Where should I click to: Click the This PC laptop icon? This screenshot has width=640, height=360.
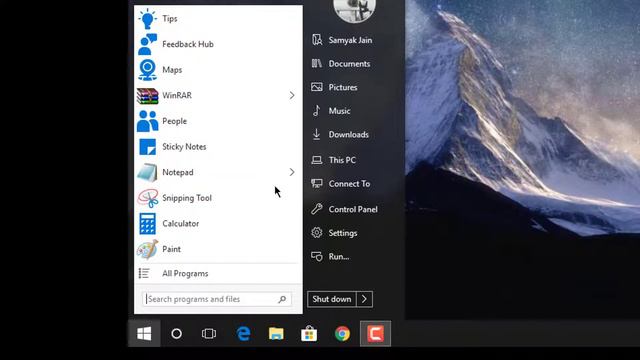click(317, 160)
